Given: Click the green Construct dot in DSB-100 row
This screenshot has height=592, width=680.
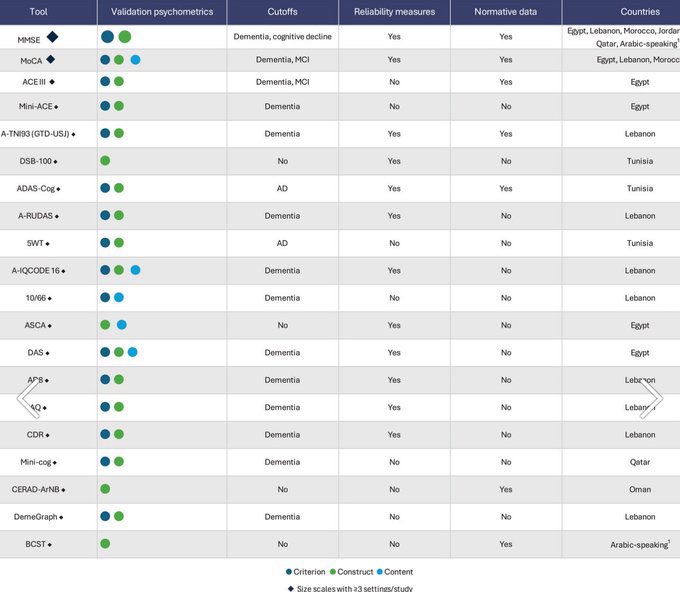Looking at the screenshot, I should [105, 161].
